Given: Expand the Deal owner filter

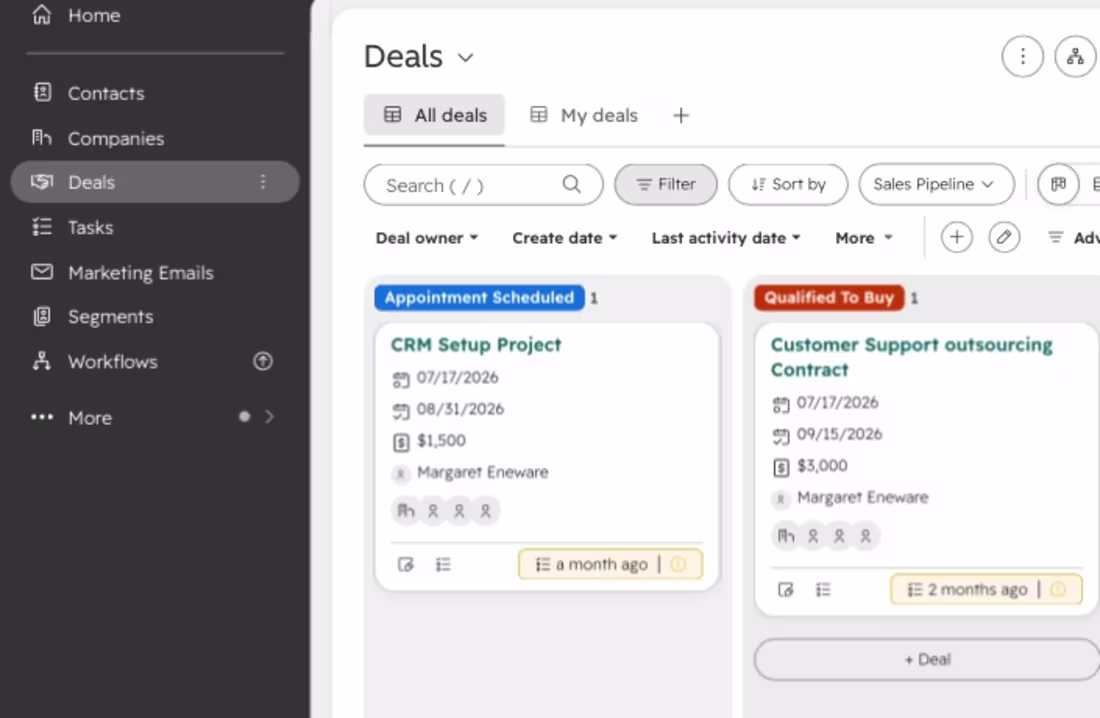Looking at the screenshot, I should pyautogui.click(x=427, y=238).
